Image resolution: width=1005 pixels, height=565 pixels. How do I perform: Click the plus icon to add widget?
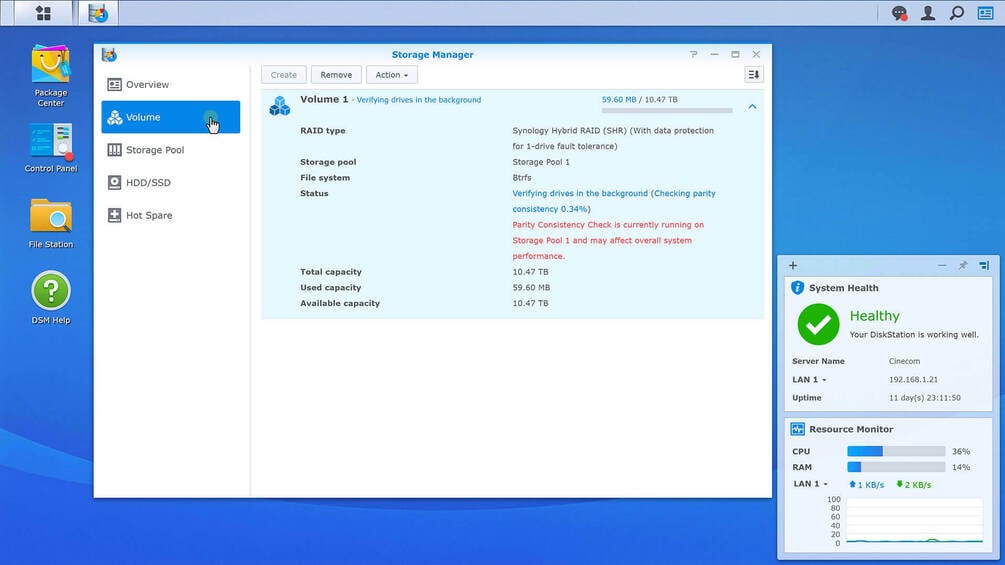(x=793, y=265)
